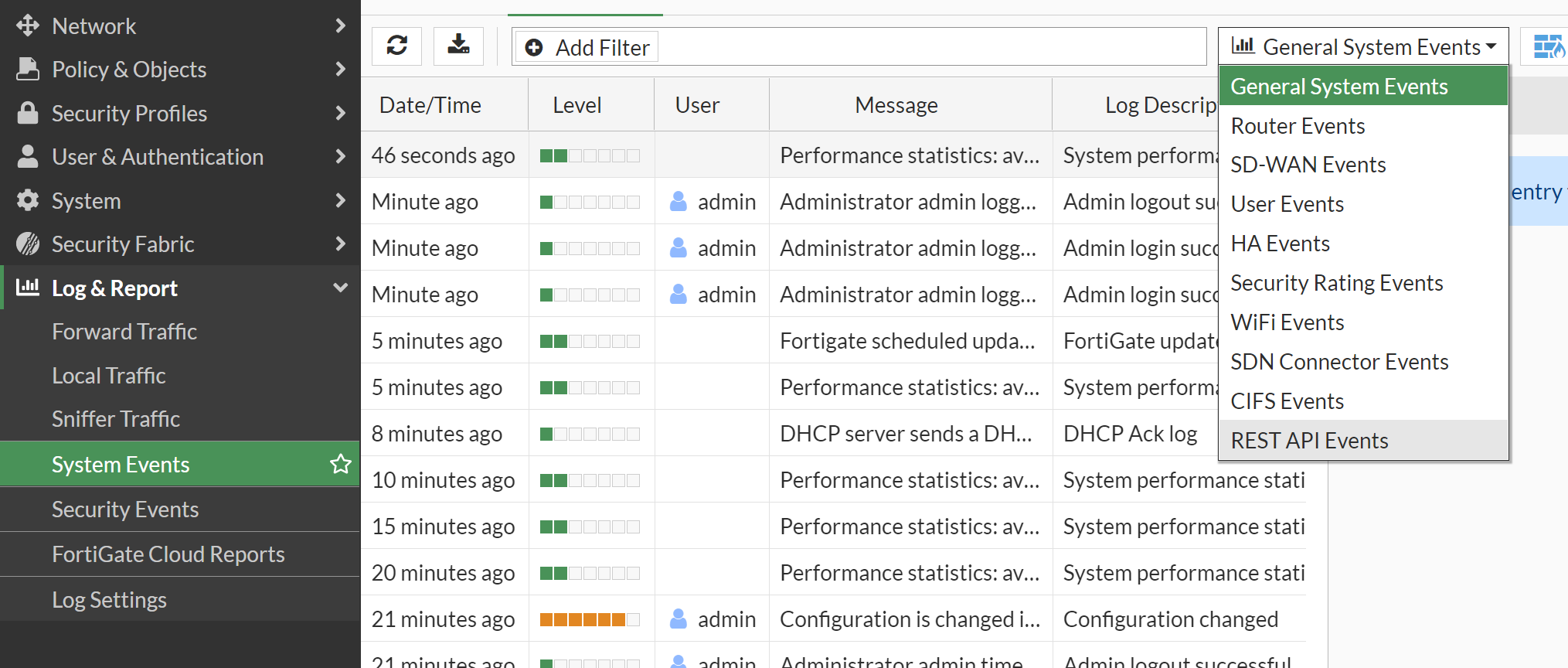The width and height of the screenshot is (1568, 668).
Task: Click the Date/Time column header
Action: (430, 105)
